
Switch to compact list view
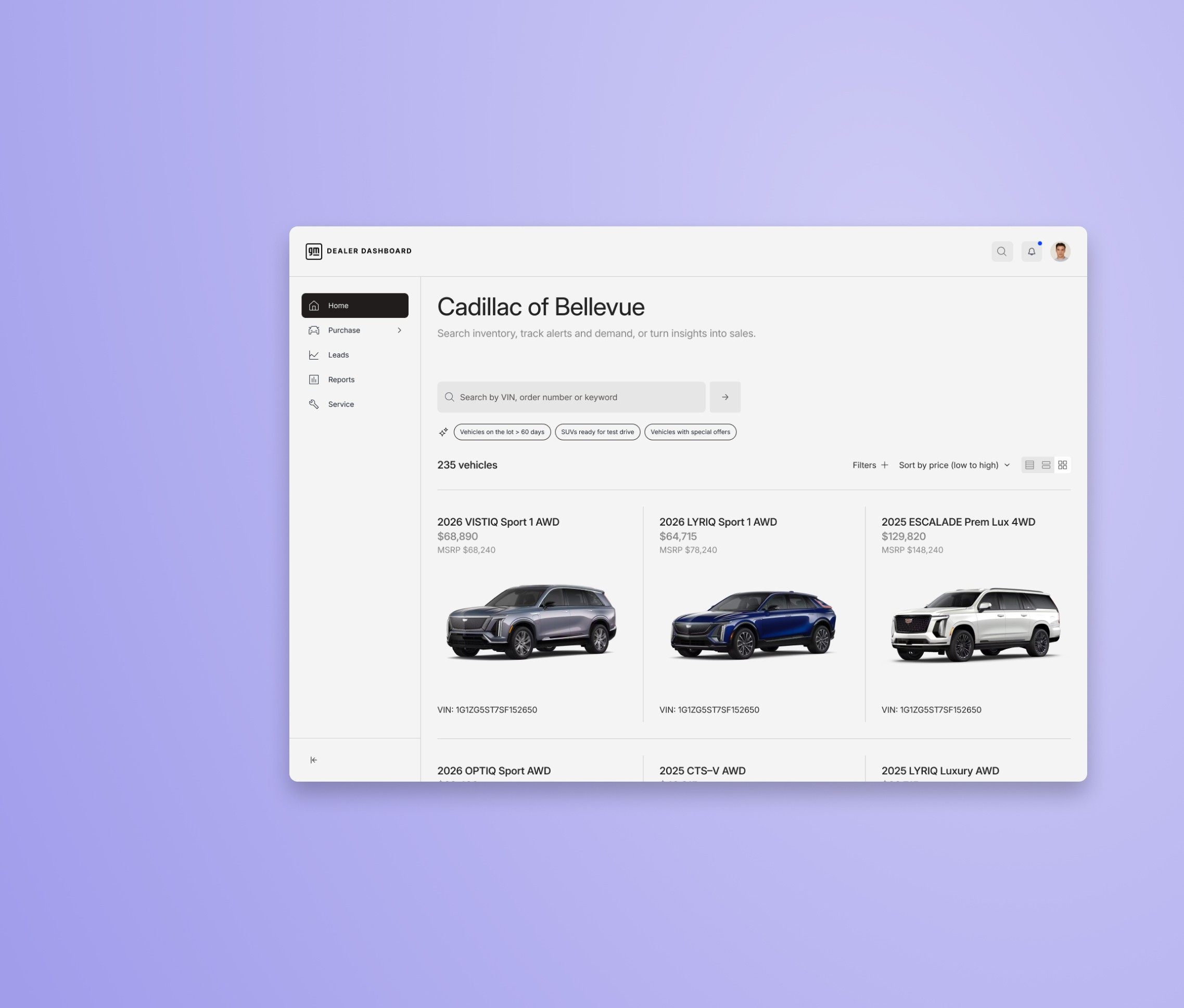pyautogui.click(x=1030, y=465)
